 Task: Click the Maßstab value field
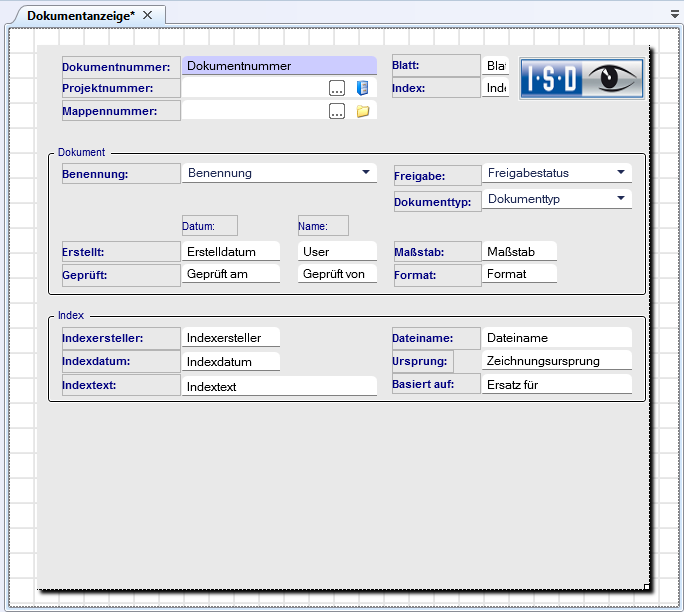click(x=520, y=252)
